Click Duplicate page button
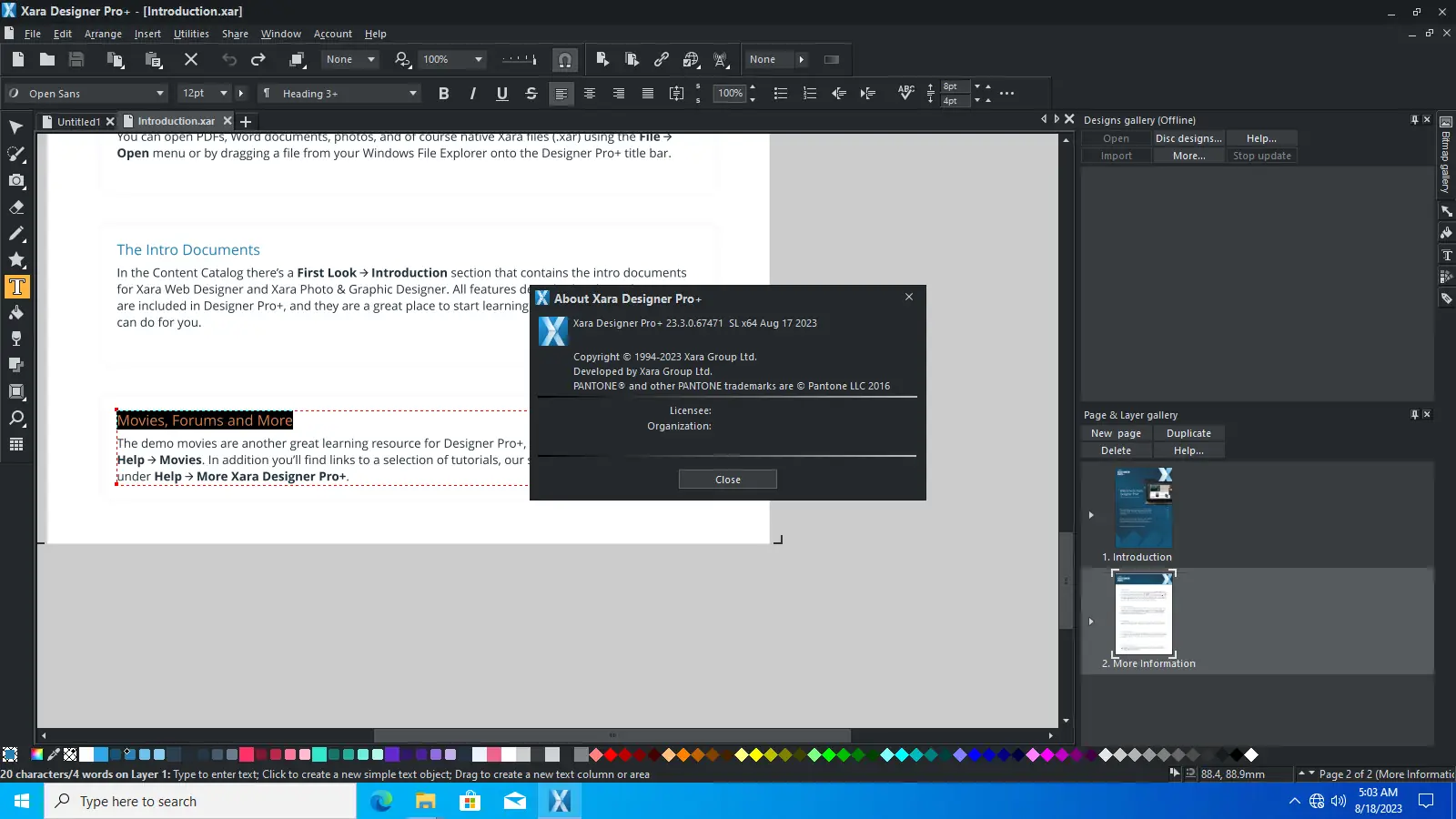 (1188, 433)
